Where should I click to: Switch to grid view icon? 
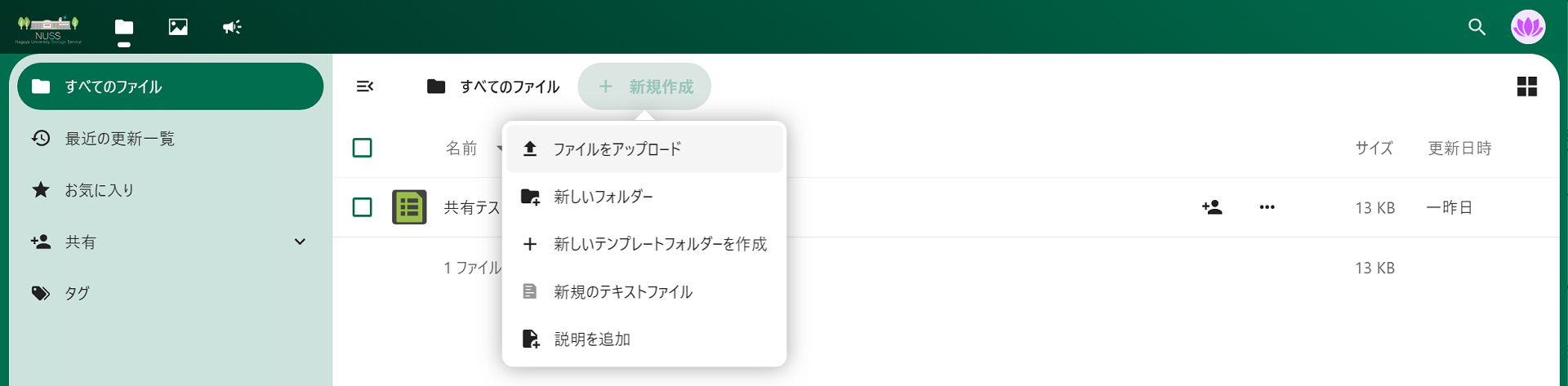click(x=1526, y=87)
